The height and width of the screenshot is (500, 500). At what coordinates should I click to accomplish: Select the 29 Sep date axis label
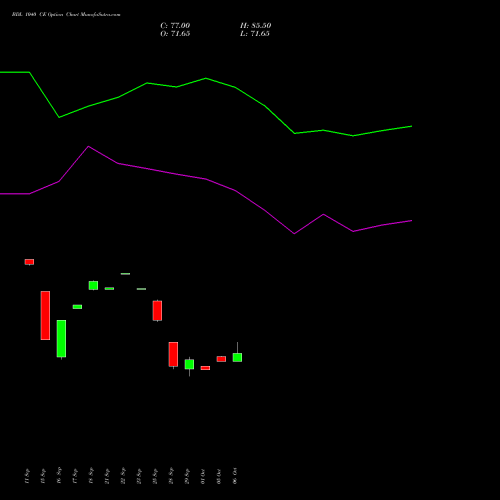pyautogui.click(x=187, y=476)
